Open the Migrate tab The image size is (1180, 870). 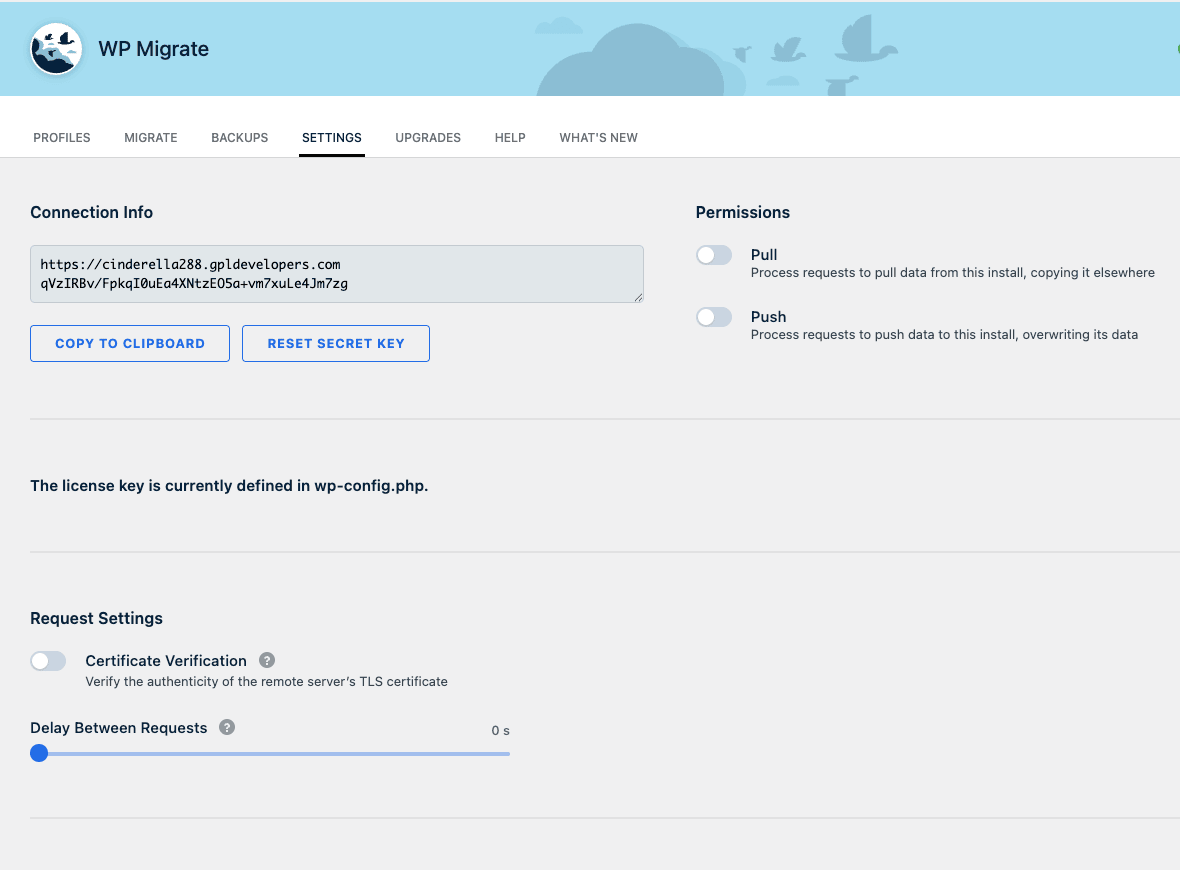click(151, 138)
